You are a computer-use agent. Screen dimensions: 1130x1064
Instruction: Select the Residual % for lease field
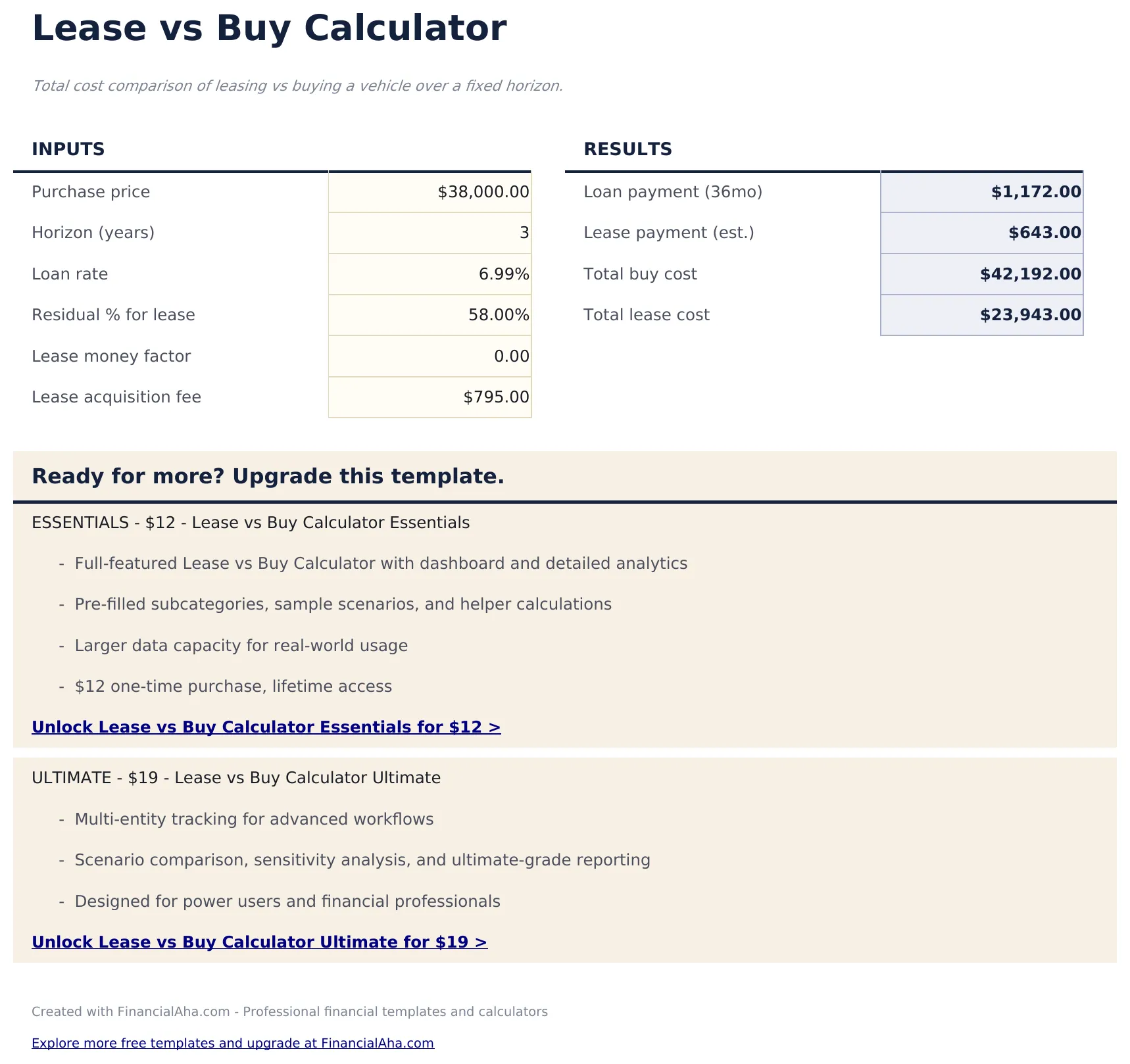point(429,315)
